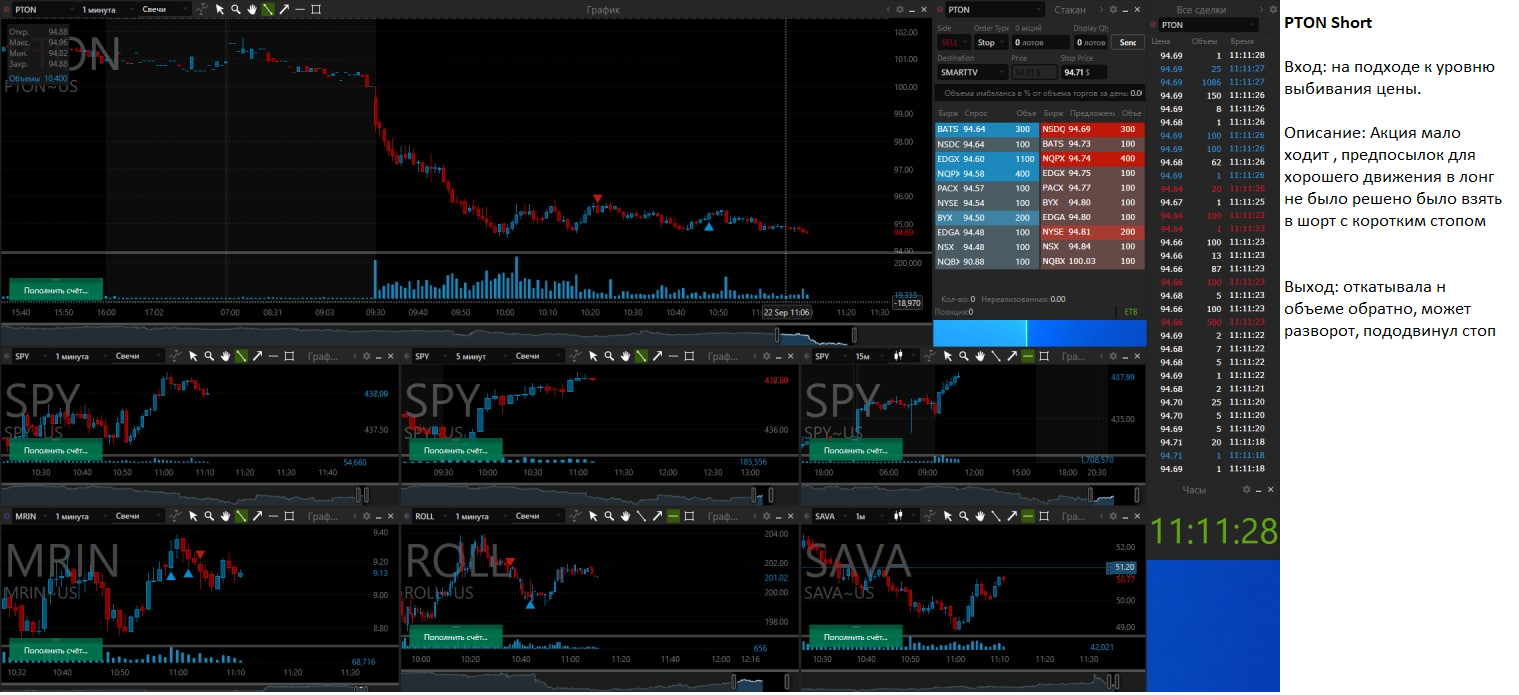Open the Destination SMARTTV dropdown
This screenshot has height=695, width=1519.
tap(972, 72)
